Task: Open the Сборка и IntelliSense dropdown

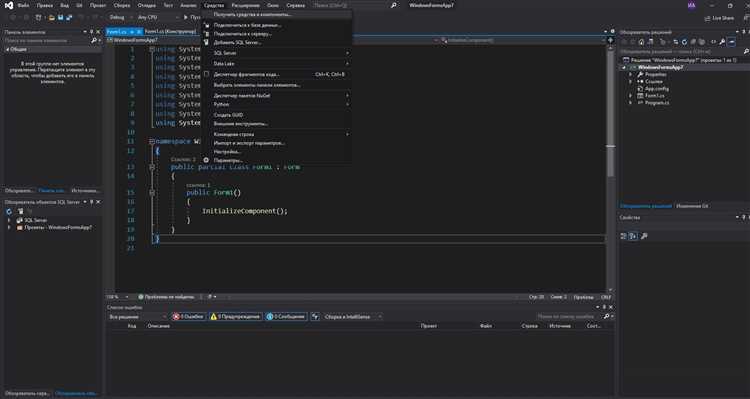Action: click(353, 317)
